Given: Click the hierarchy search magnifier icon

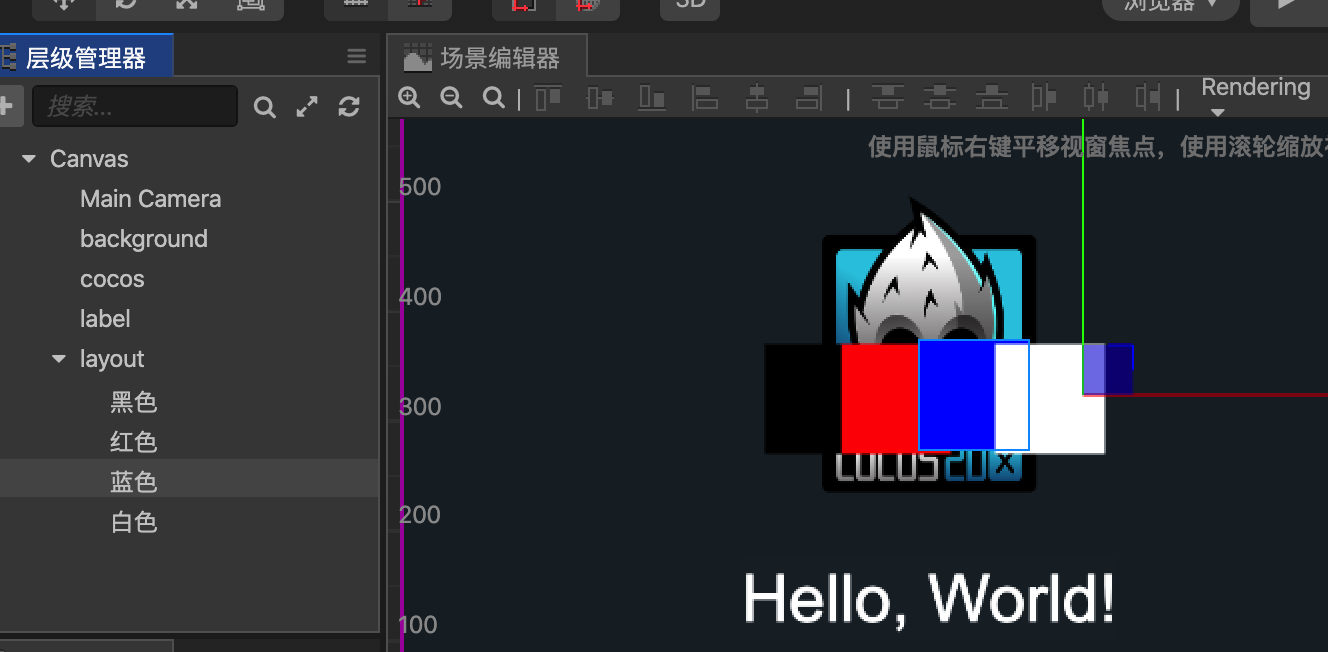Looking at the screenshot, I should point(264,107).
